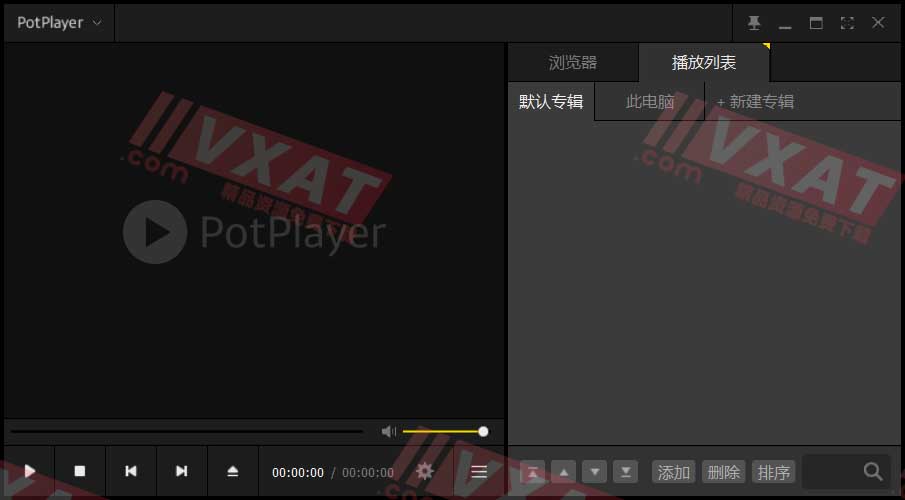The height and width of the screenshot is (500, 905).
Task: Start playback with the Play button
Action: pos(29,471)
